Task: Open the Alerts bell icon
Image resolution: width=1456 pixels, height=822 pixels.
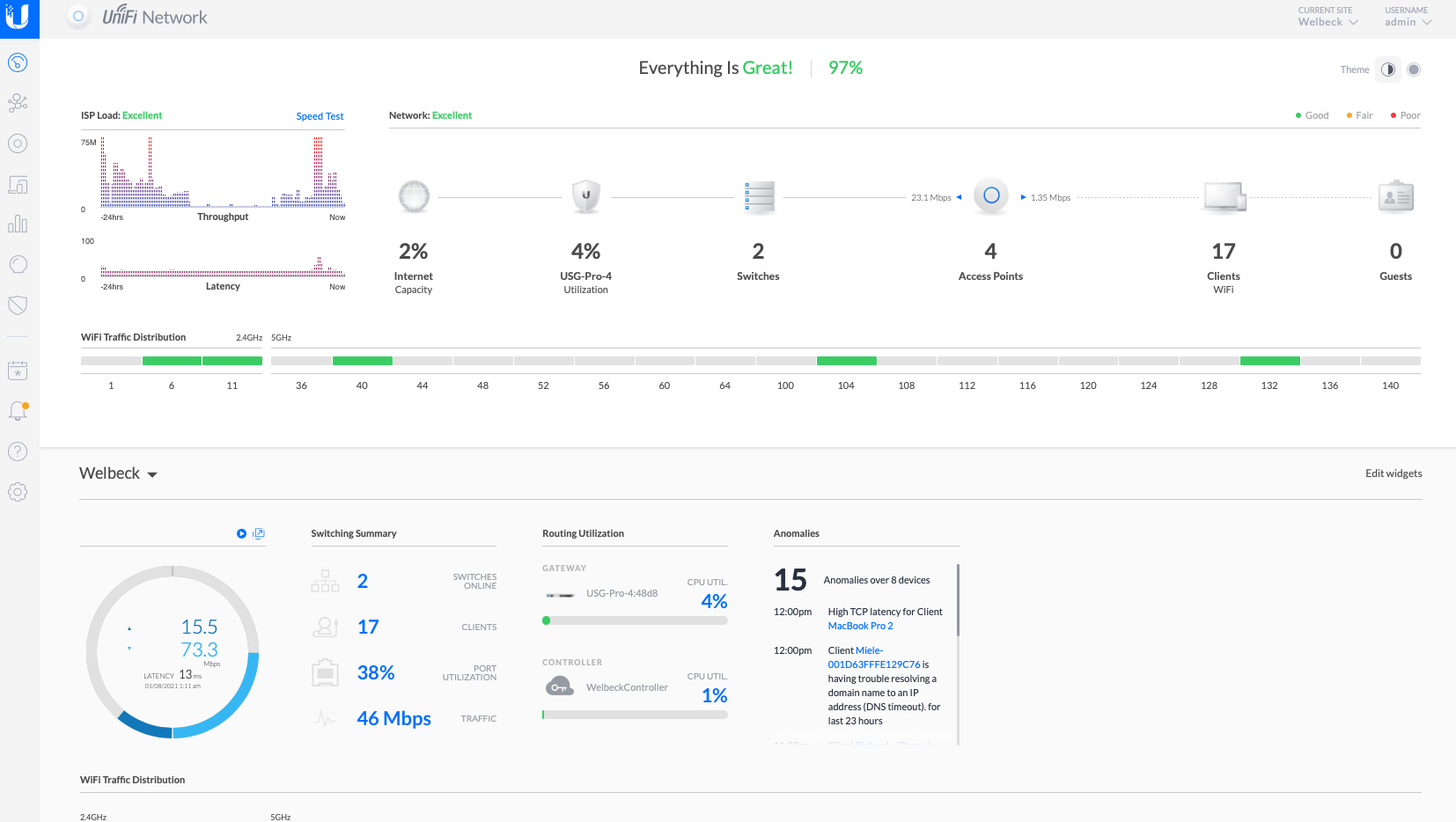Action: click(18, 411)
